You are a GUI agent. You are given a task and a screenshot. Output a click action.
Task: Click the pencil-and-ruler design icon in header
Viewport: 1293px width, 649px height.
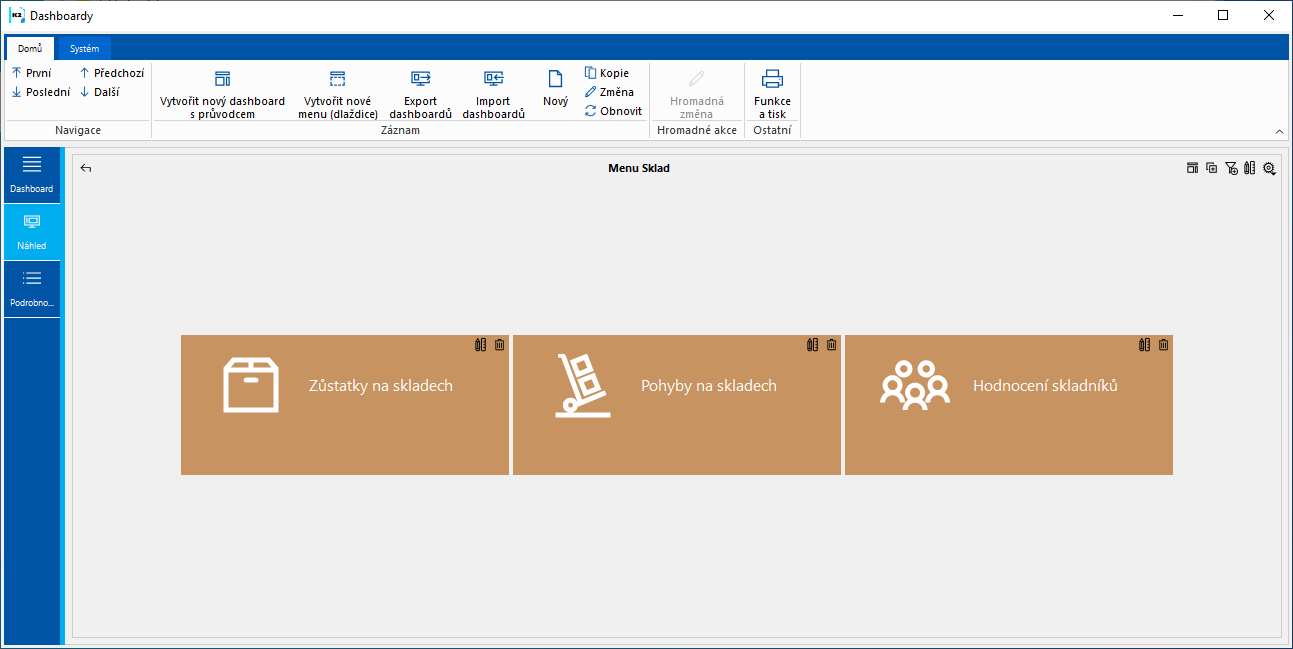tap(1250, 168)
